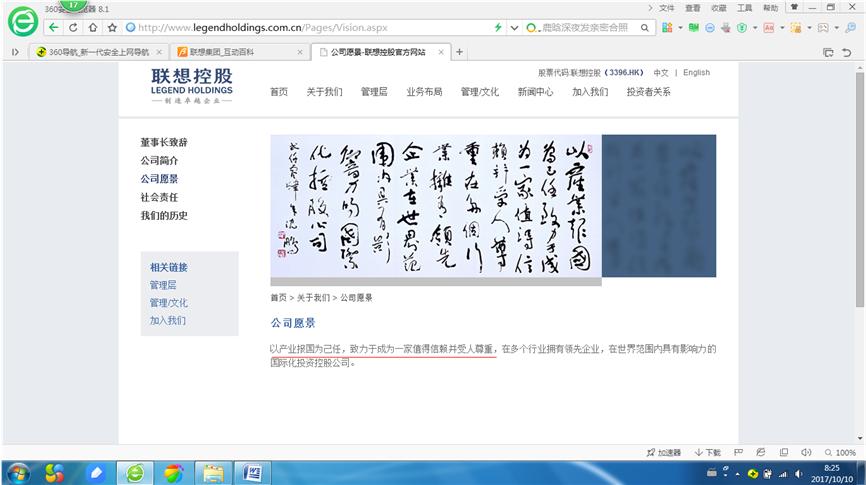Go back with the green arrow
Viewport: 866px width, 485px height.
click(x=54, y=27)
